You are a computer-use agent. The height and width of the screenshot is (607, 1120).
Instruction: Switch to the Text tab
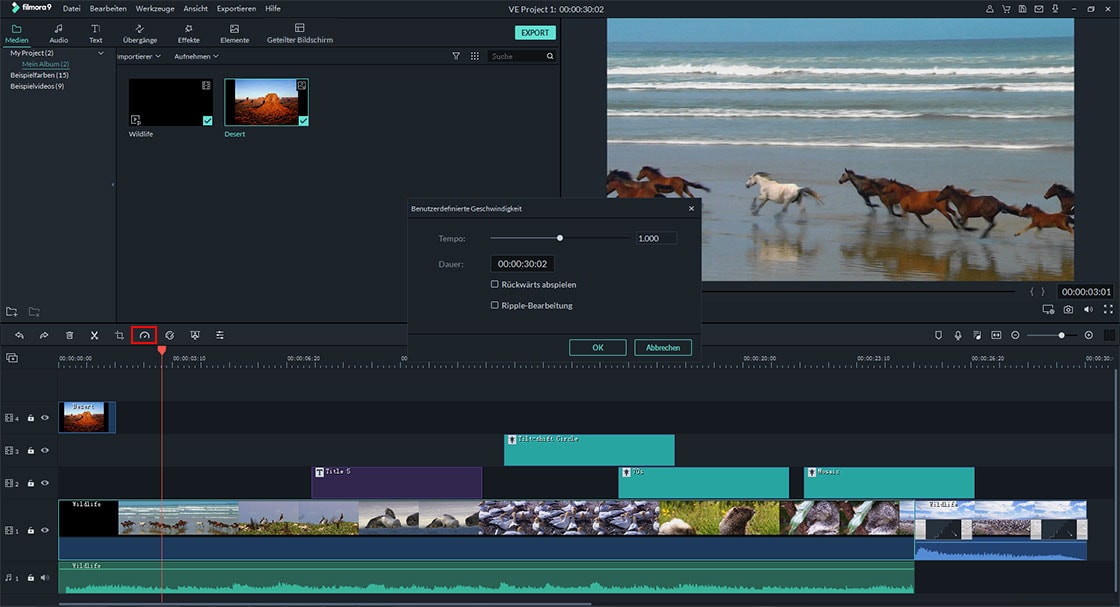tap(95, 34)
